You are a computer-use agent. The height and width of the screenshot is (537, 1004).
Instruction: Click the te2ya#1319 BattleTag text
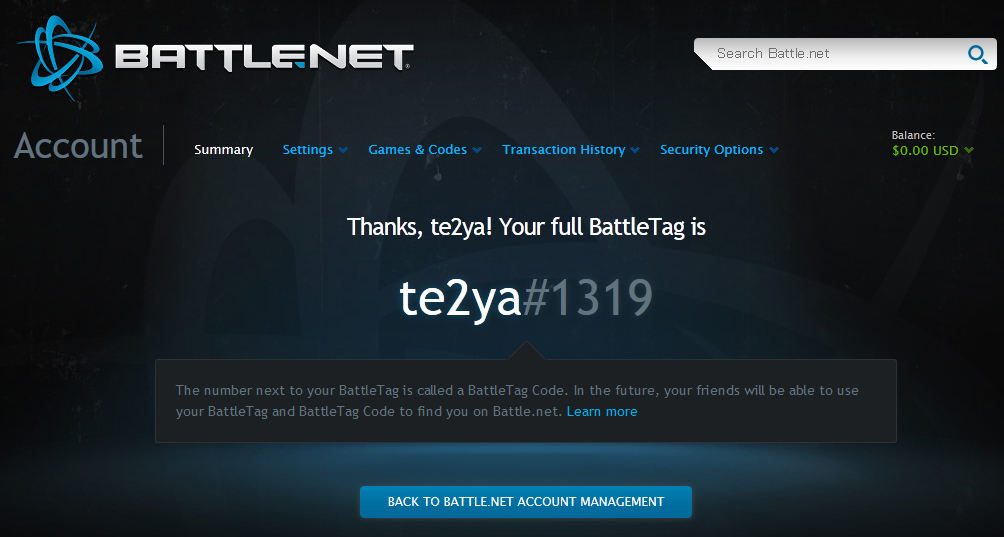[526, 298]
